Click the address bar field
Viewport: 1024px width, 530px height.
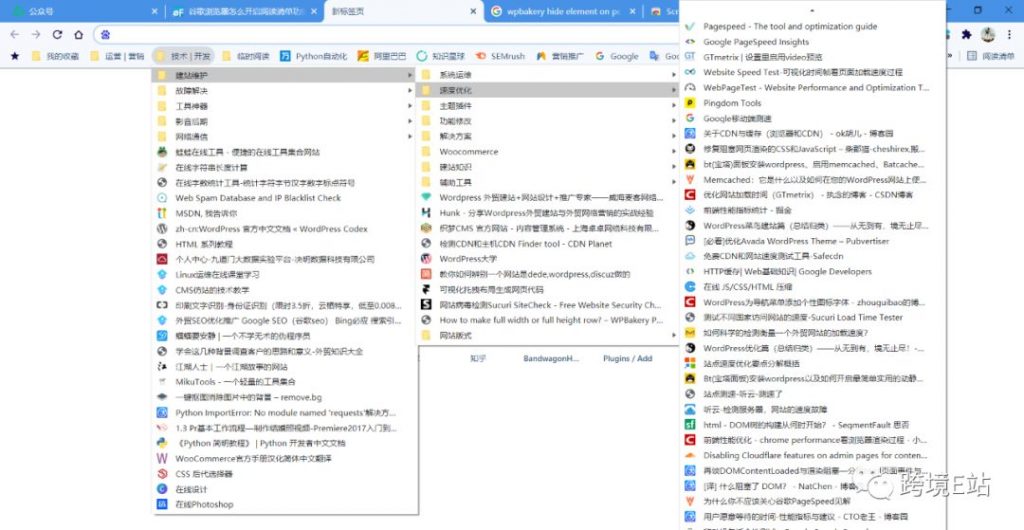coord(385,35)
